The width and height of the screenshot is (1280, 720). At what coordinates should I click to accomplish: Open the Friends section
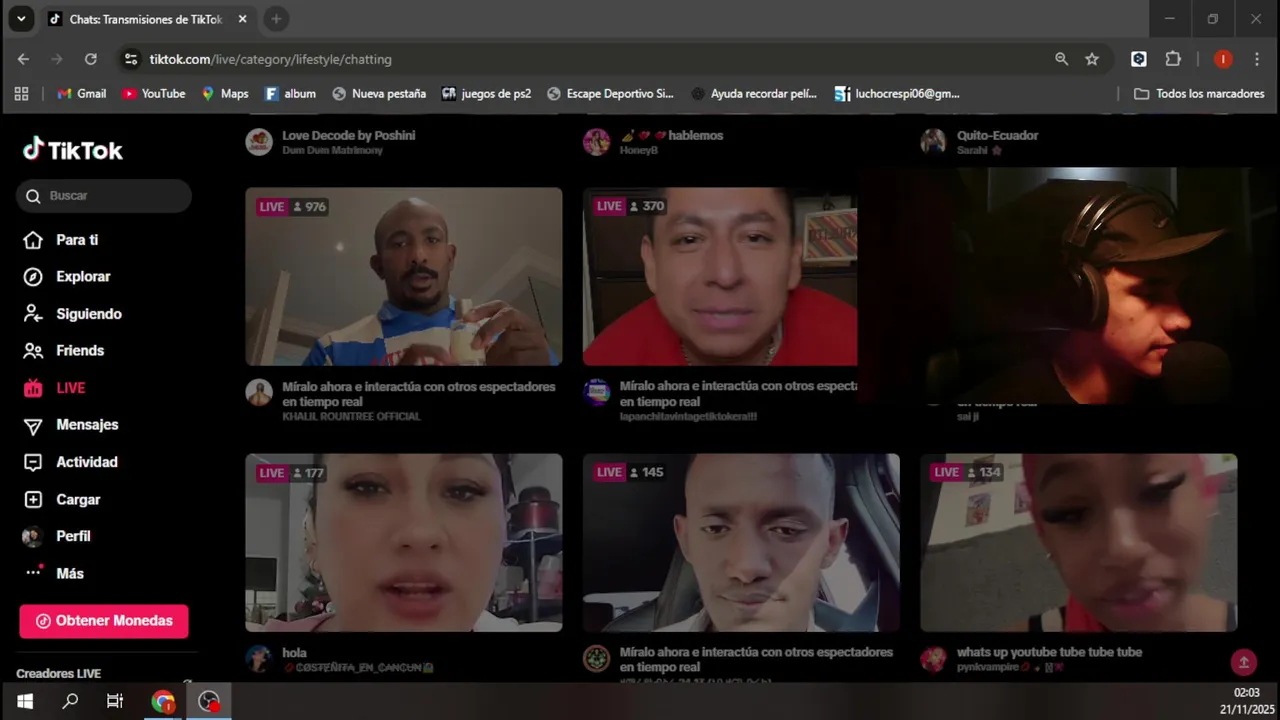click(x=63, y=351)
